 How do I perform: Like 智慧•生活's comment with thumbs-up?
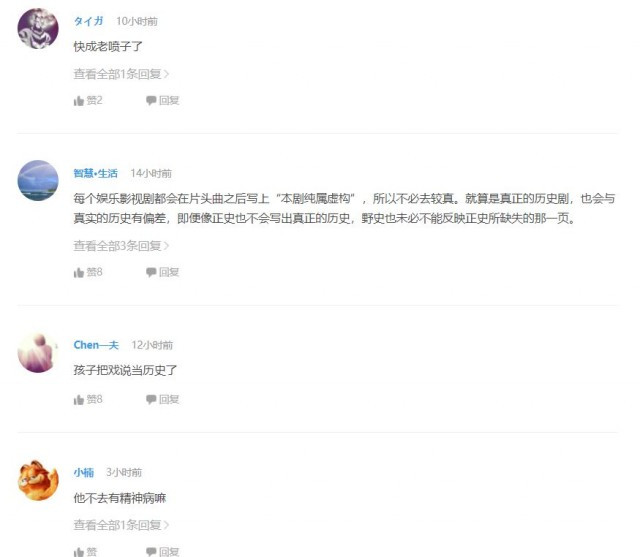click(79, 272)
